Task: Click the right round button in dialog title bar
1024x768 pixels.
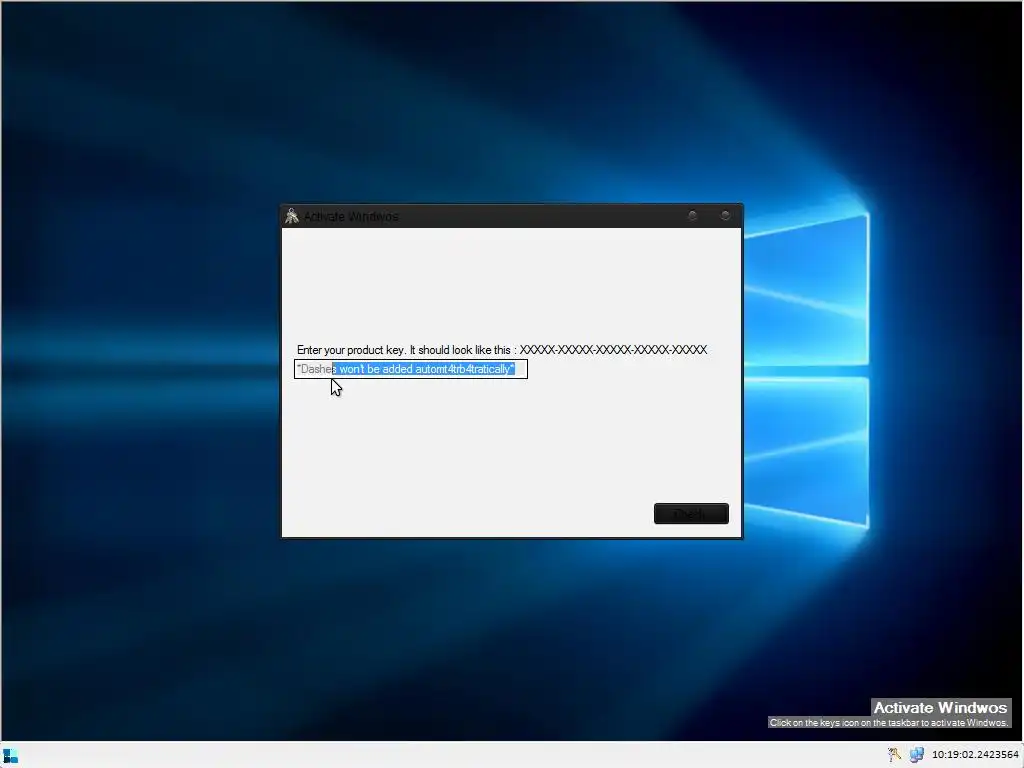Action: point(725,216)
